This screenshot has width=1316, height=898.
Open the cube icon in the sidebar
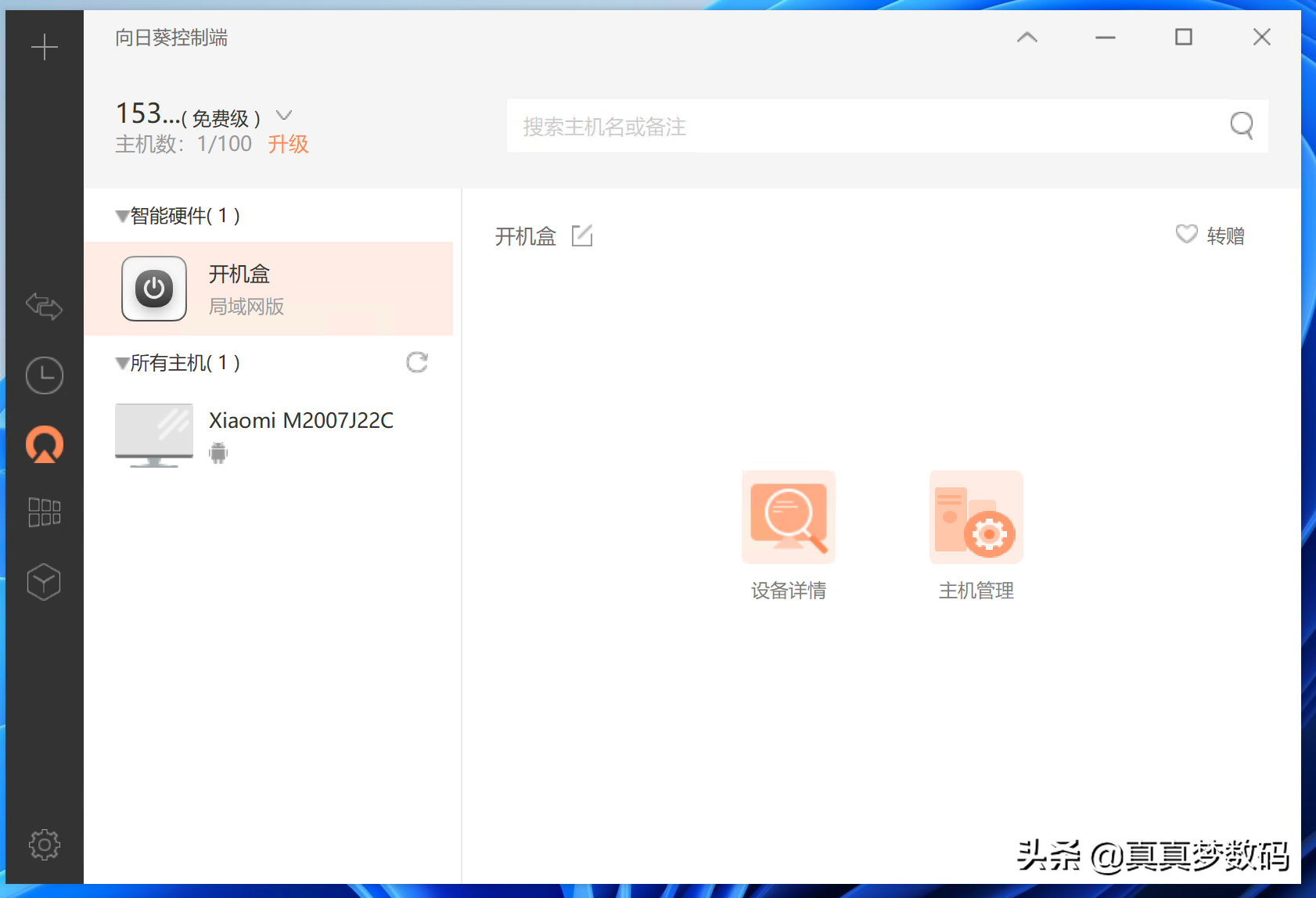coord(44,582)
